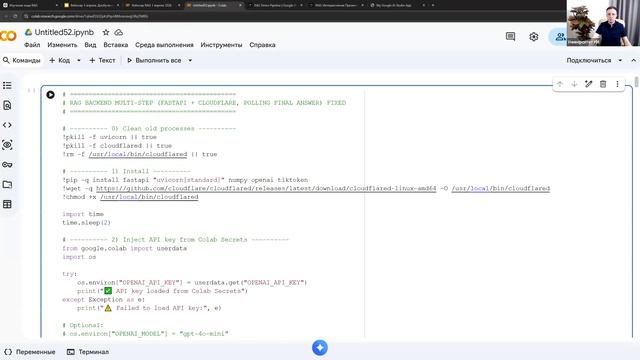Image resolution: width=640 pixels, height=360 pixels.
Task: Open the Справка menu
Action: [x=262, y=45]
